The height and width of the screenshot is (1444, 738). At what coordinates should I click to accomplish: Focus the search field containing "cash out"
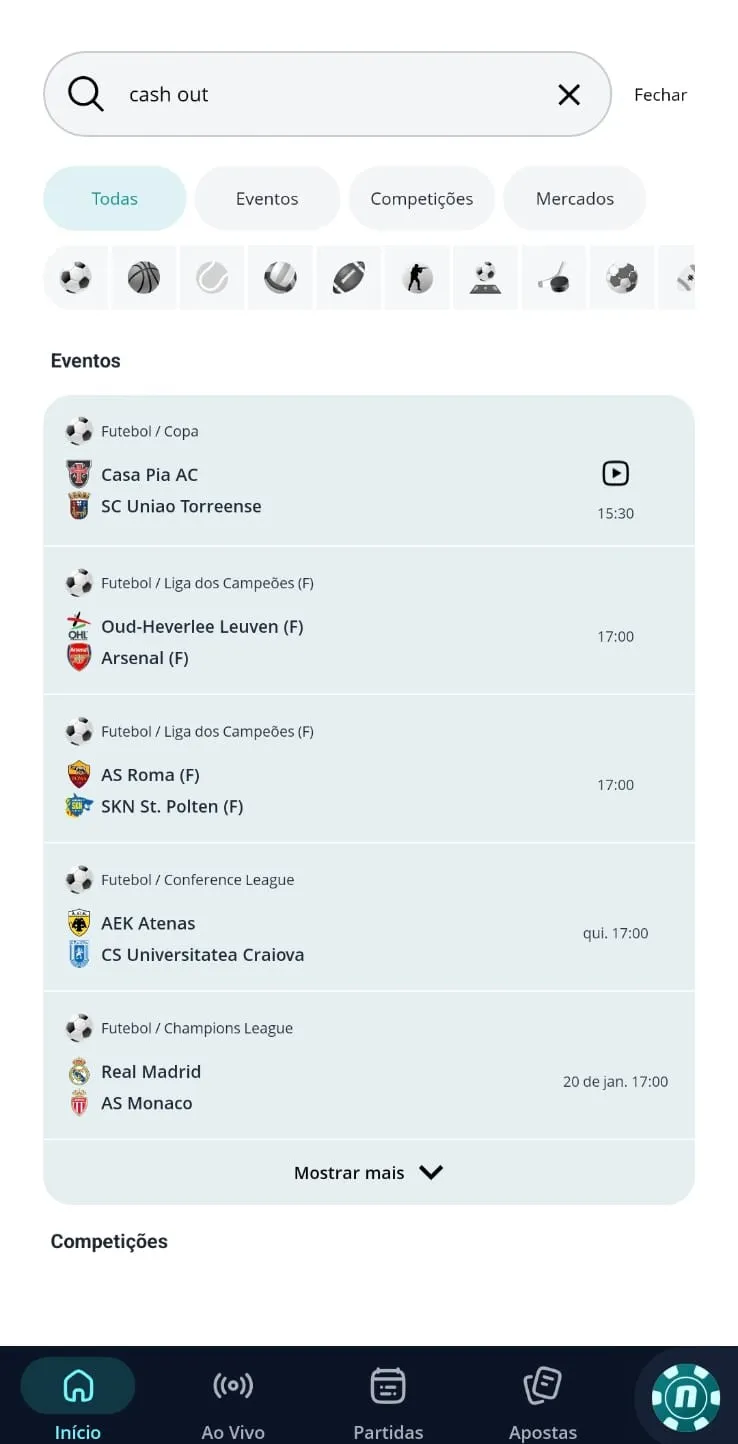tap(330, 94)
